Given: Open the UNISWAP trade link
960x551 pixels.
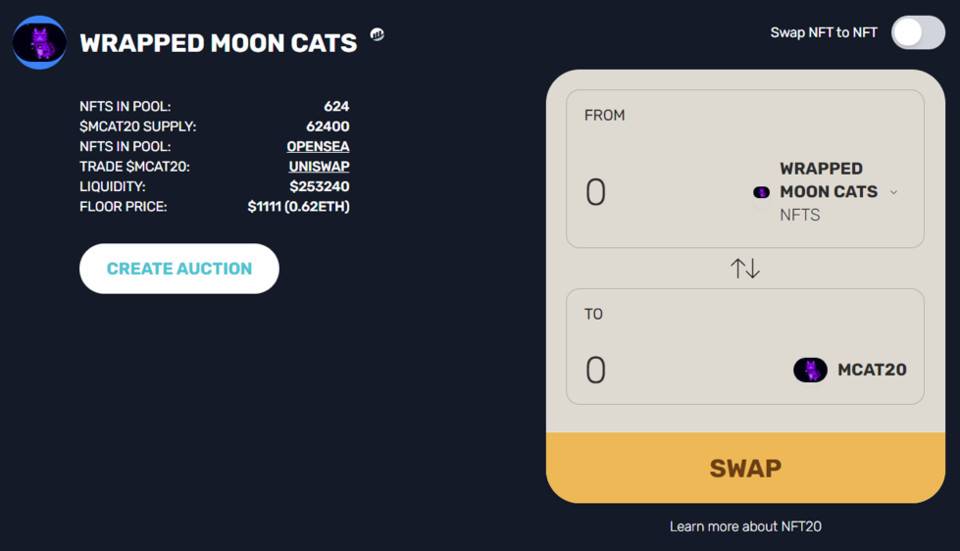Looking at the screenshot, I should [319, 167].
